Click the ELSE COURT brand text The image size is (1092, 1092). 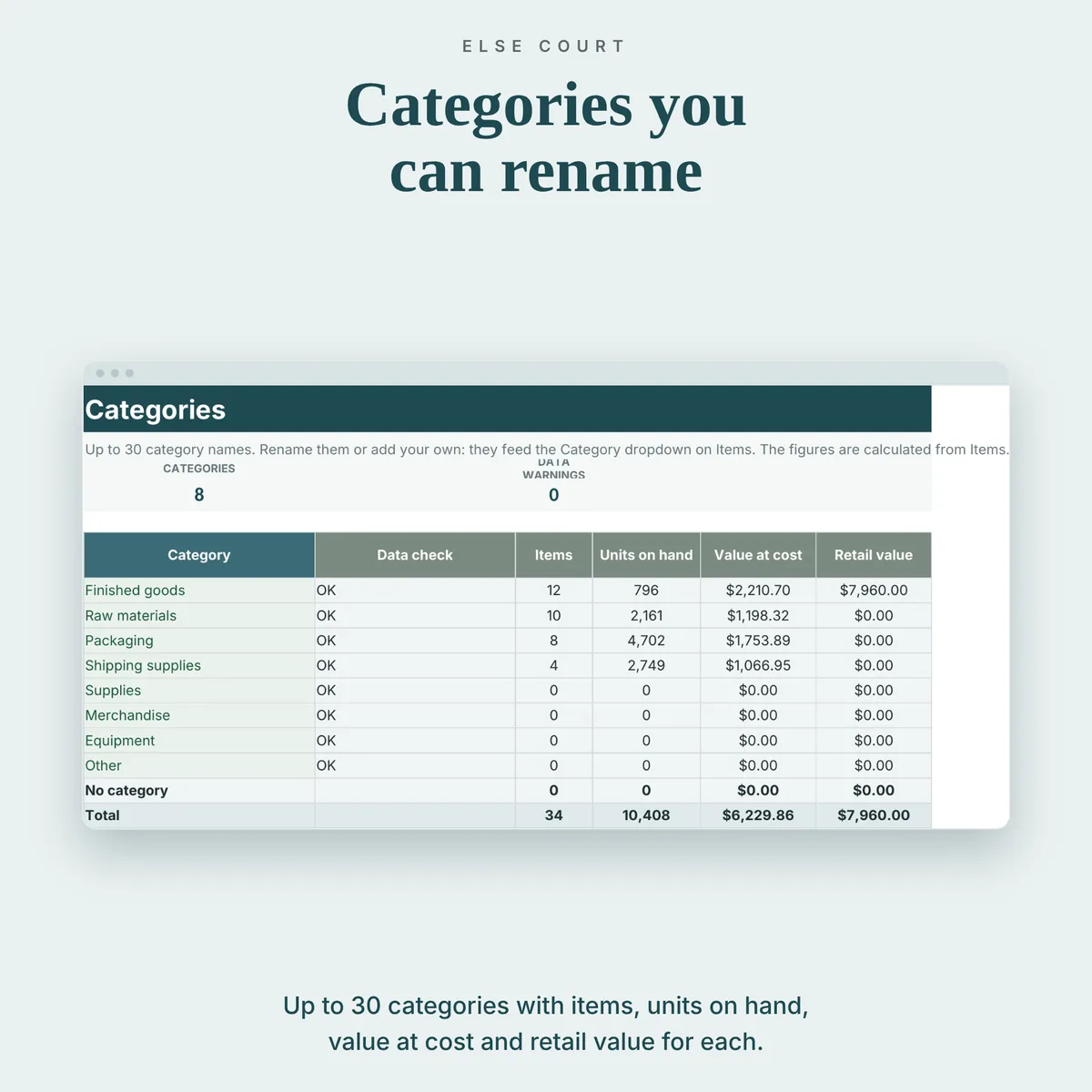pyautogui.click(x=544, y=46)
